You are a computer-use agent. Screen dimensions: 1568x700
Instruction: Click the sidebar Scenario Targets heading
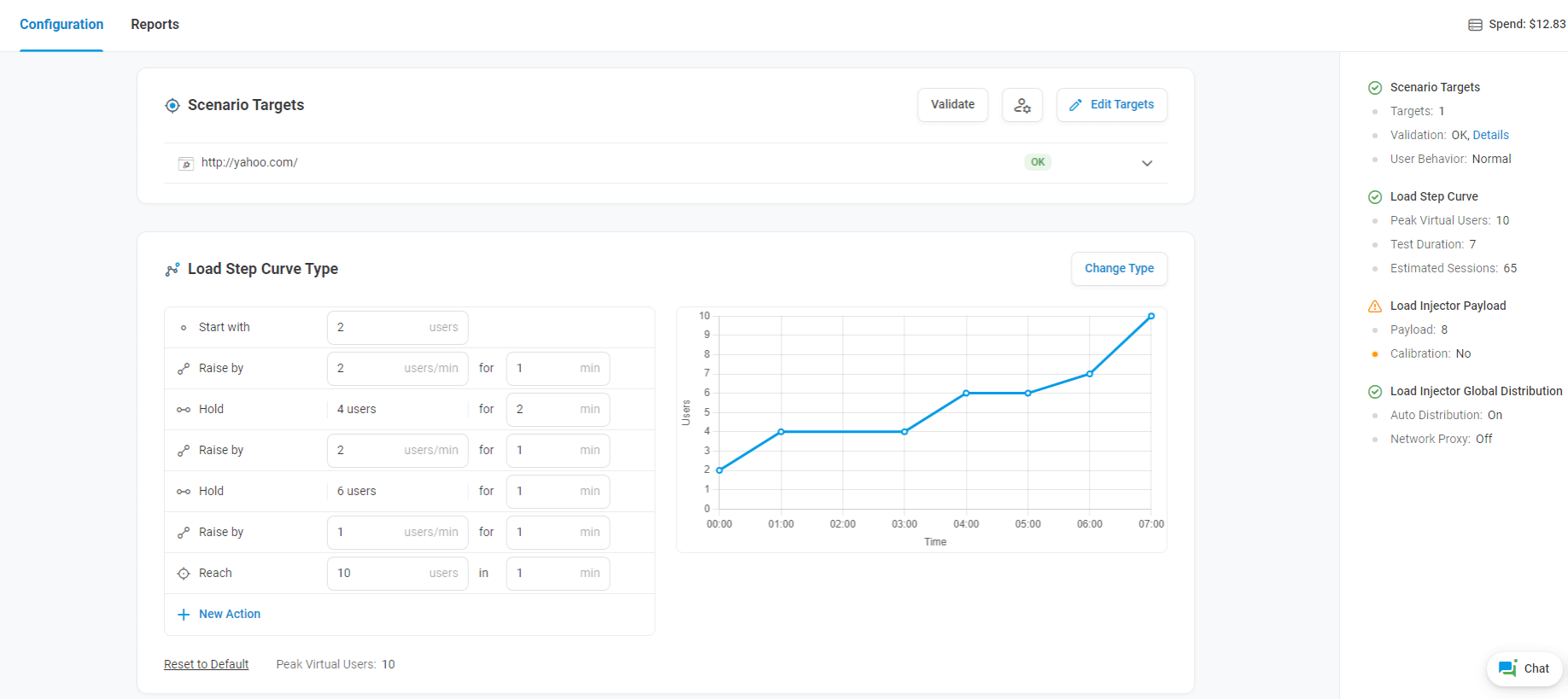pos(1435,88)
